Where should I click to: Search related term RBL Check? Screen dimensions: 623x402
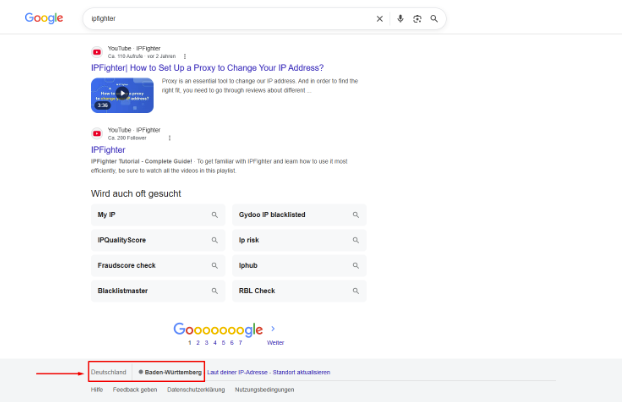point(299,291)
